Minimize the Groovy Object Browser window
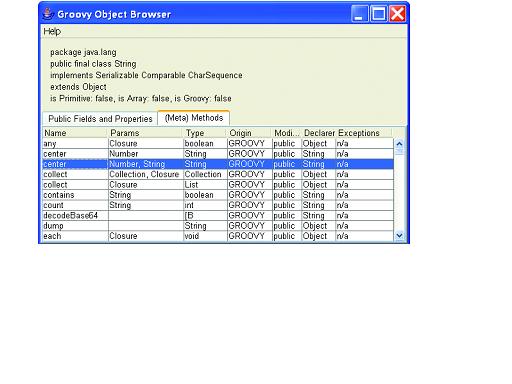 tap(359, 14)
